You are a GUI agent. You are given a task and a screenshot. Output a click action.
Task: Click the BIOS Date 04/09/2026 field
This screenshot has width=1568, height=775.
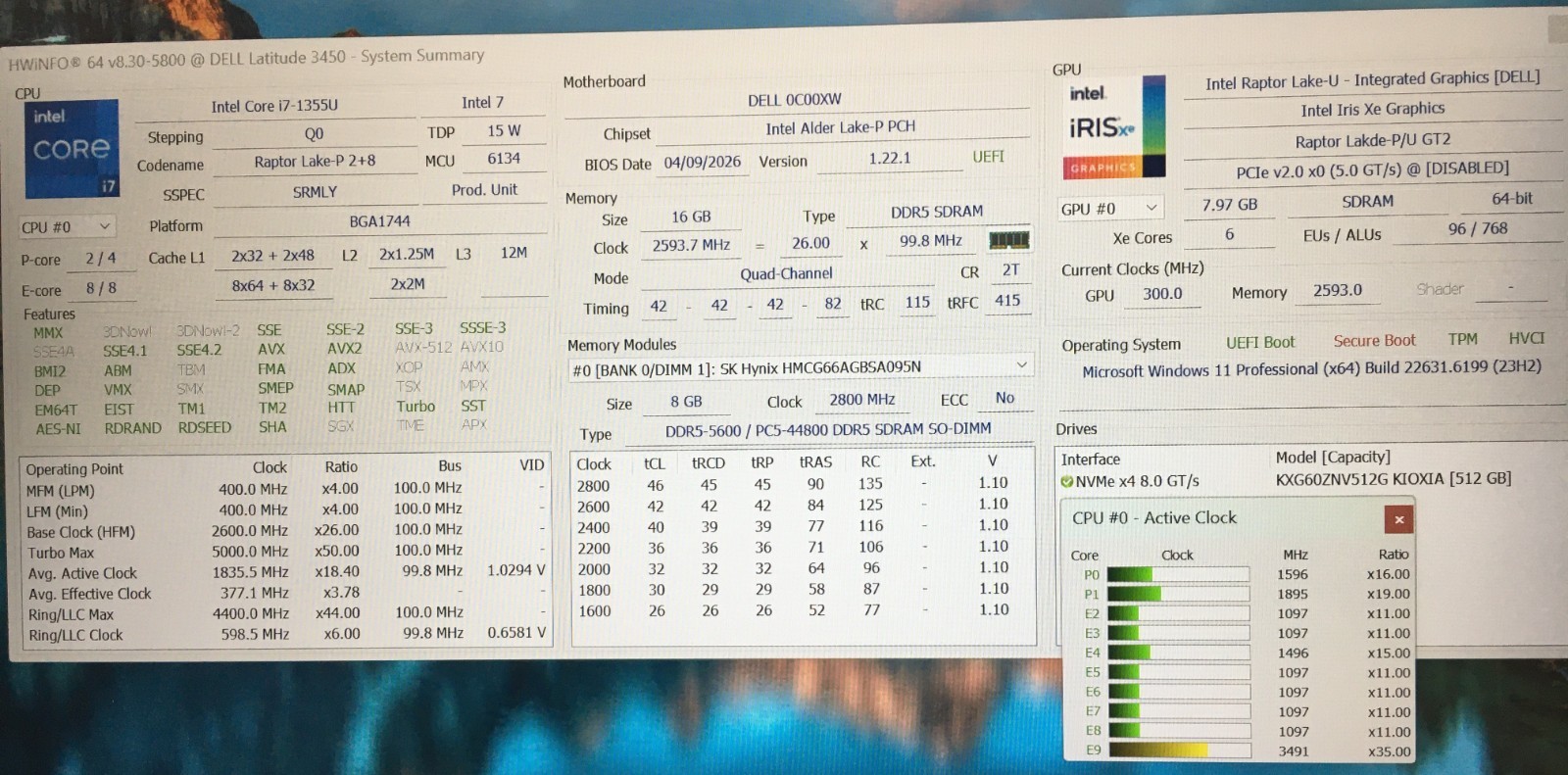pos(702,163)
